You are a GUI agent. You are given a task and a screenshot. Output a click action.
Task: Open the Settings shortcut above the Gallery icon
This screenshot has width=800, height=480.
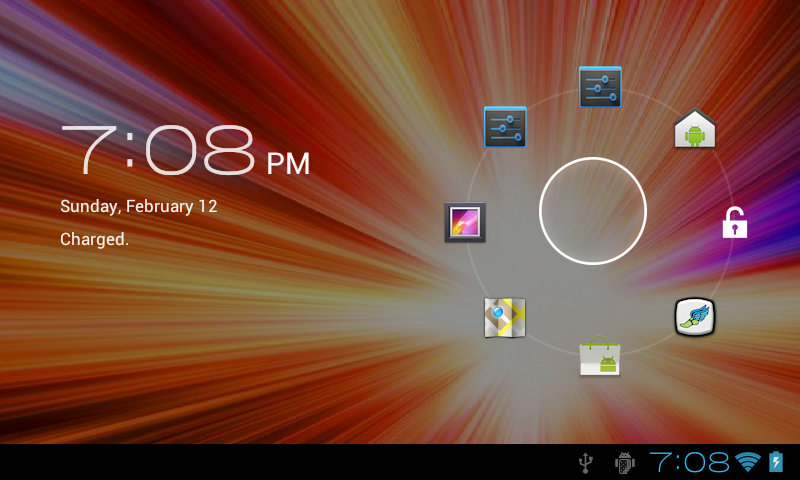click(x=505, y=127)
